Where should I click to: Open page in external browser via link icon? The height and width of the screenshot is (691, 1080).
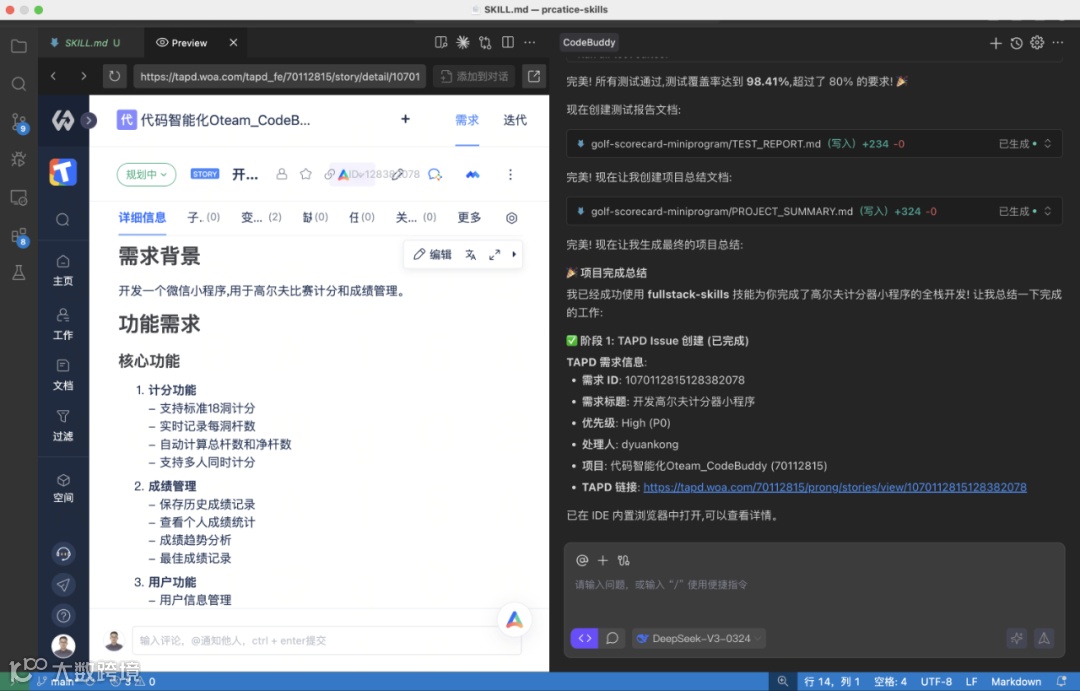click(534, 75)
